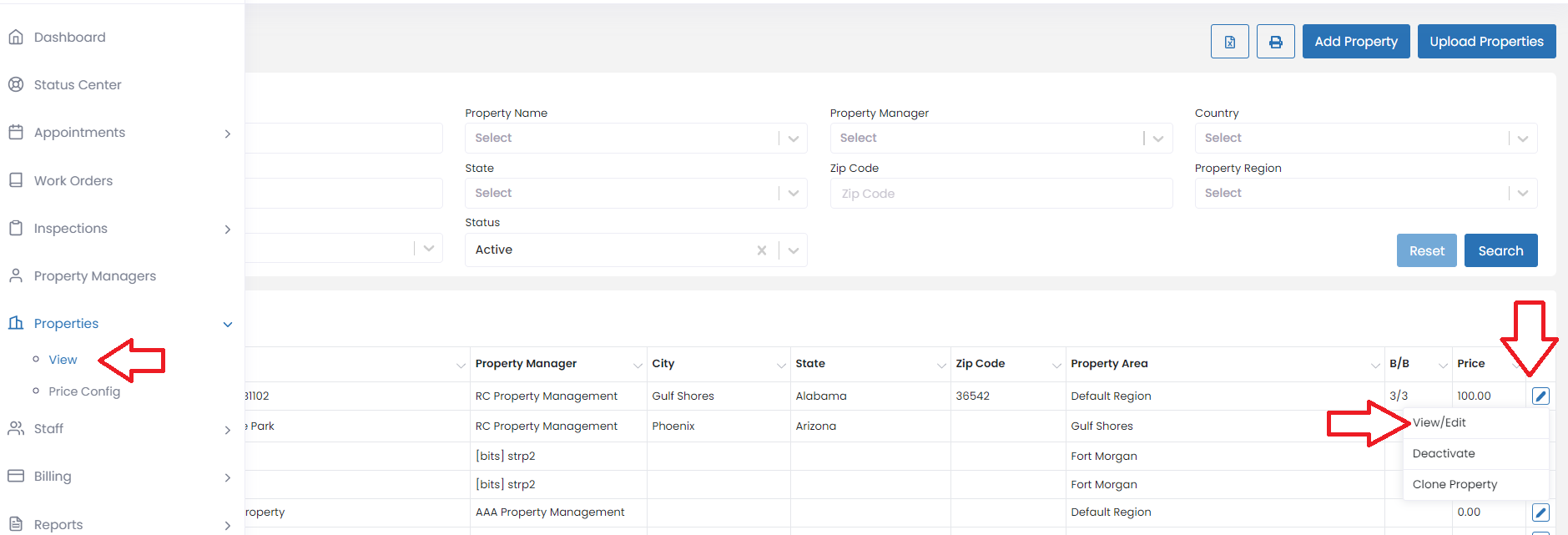Screen dimensions: 1568x535
Task: Go to Work Orders in sidebar
Action: tap(73, 181)
